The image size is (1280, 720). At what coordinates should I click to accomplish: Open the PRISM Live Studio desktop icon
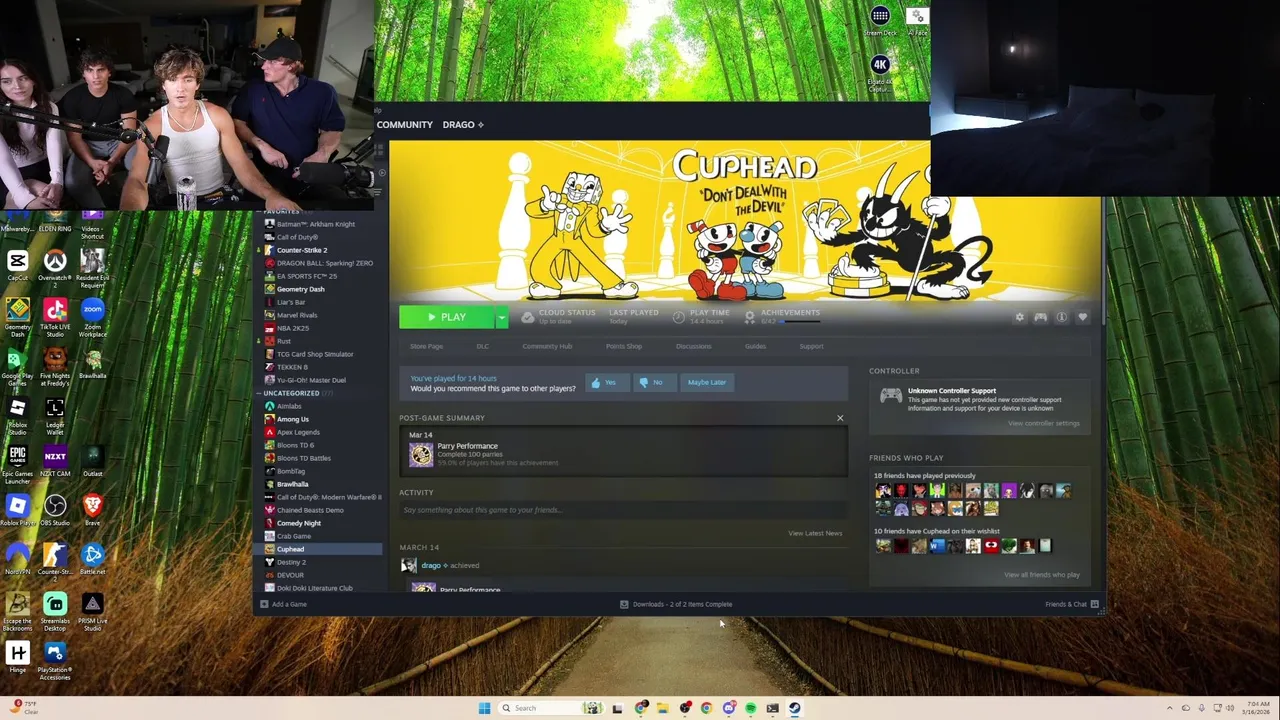coord(92,612)
